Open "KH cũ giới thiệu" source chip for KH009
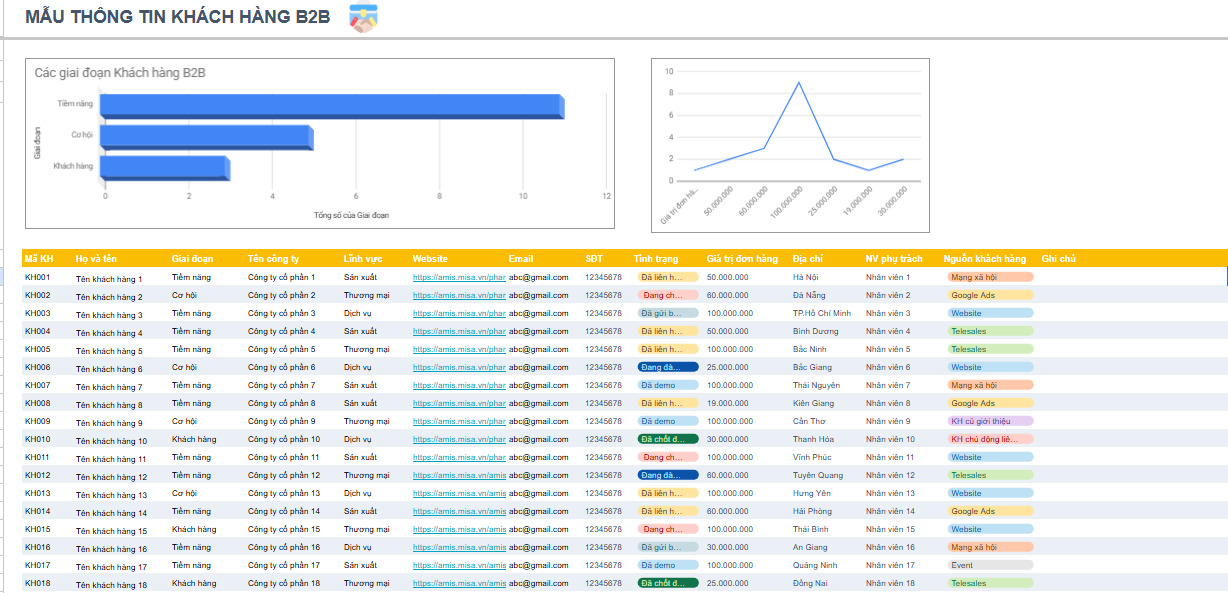Image resolution: width=1228 pixels, height=593 pixels. [x=990, y=421]
